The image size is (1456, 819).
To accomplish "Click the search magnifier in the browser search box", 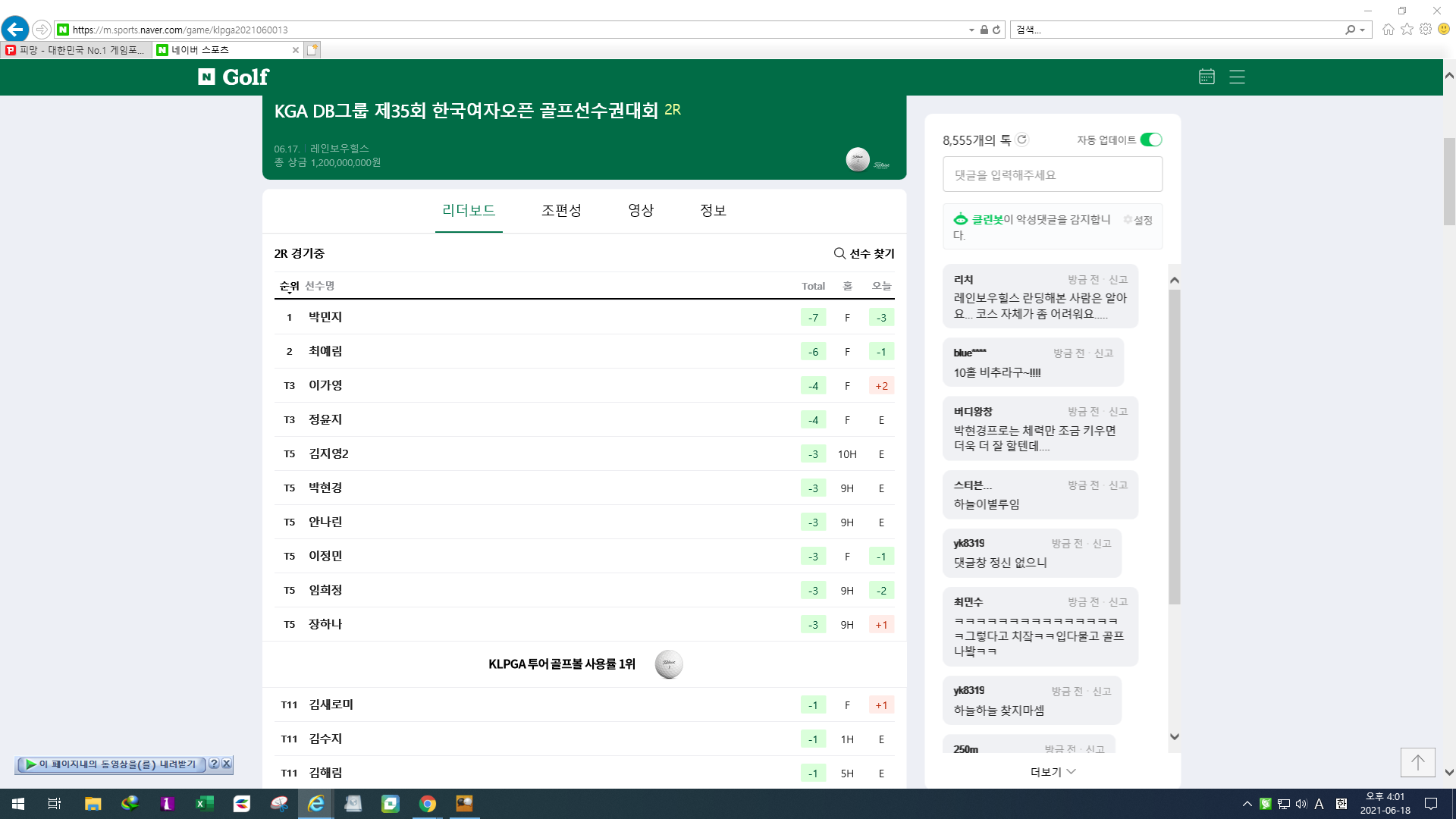I will pyautogui.click(x=1350, y=30).
